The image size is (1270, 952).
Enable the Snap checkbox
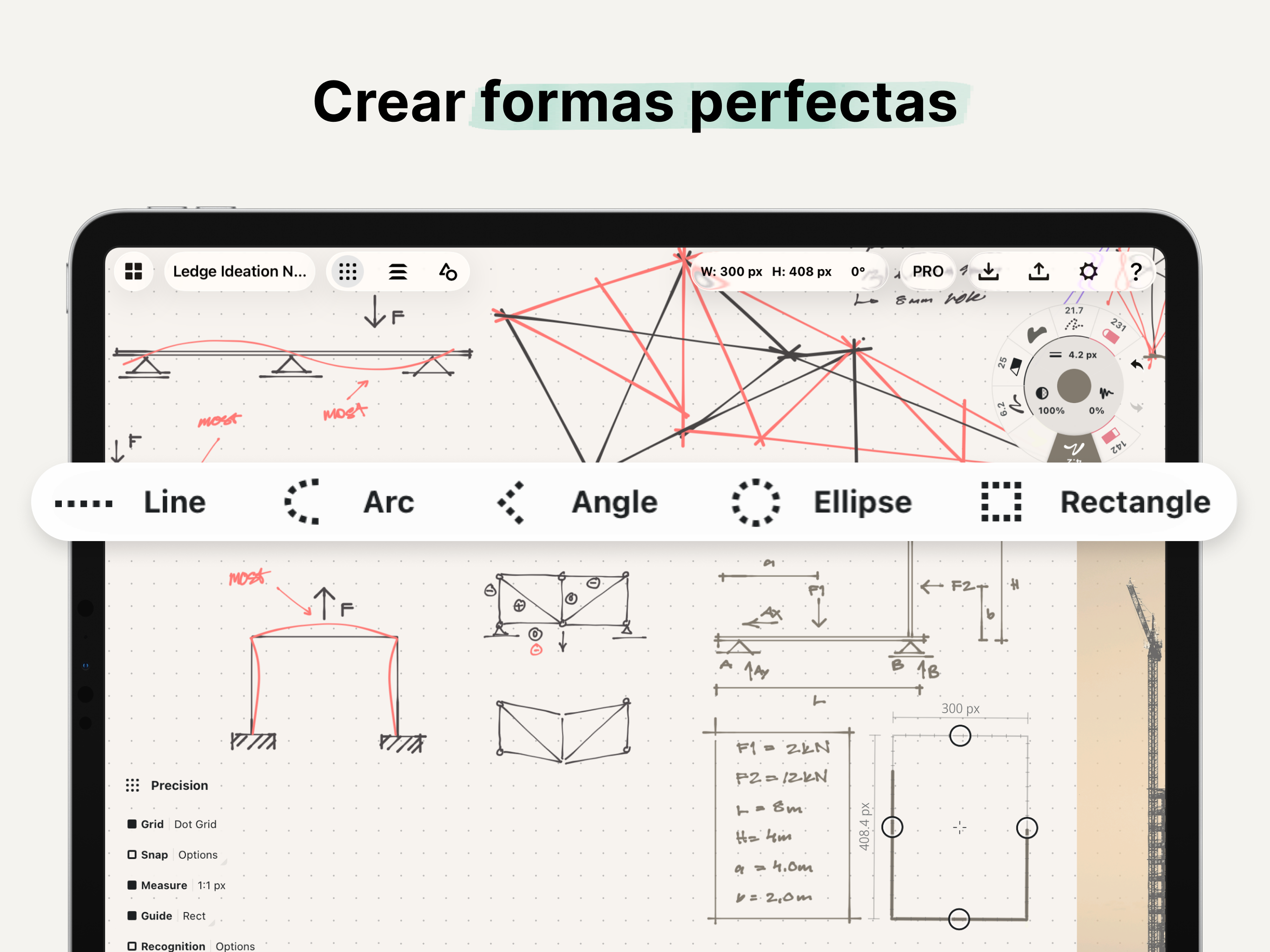click(132, 854)
